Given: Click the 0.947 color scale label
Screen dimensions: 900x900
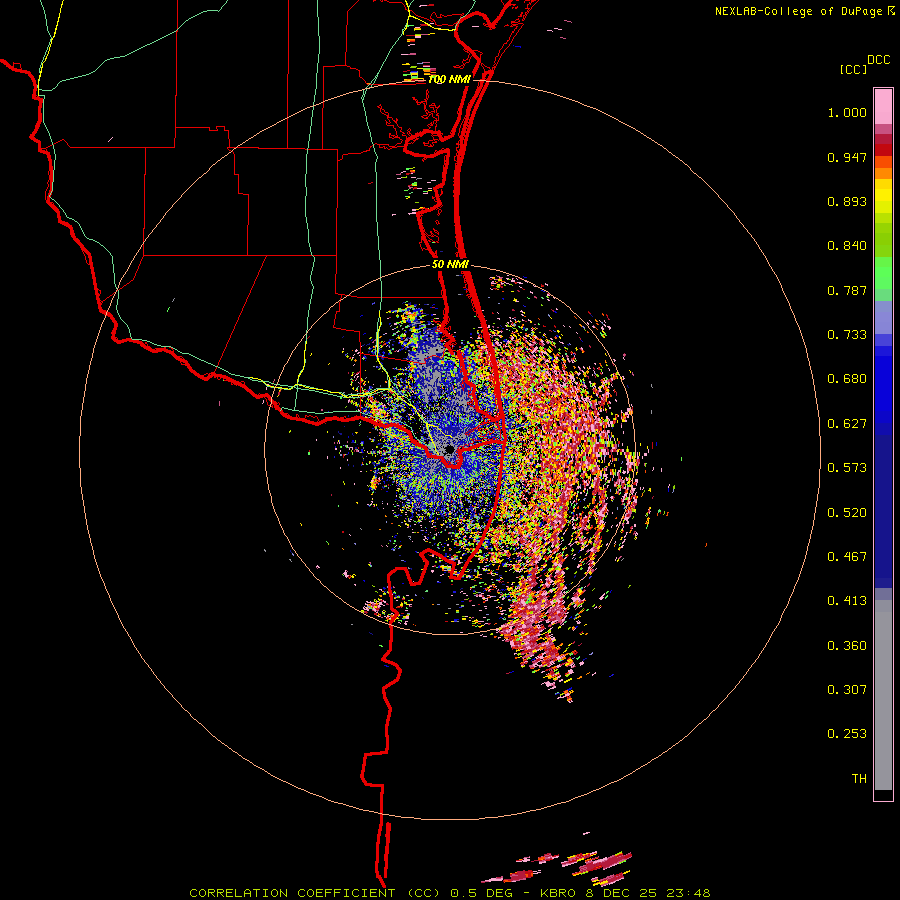Looking at the screenshot, I should click(x=847, y=157).
